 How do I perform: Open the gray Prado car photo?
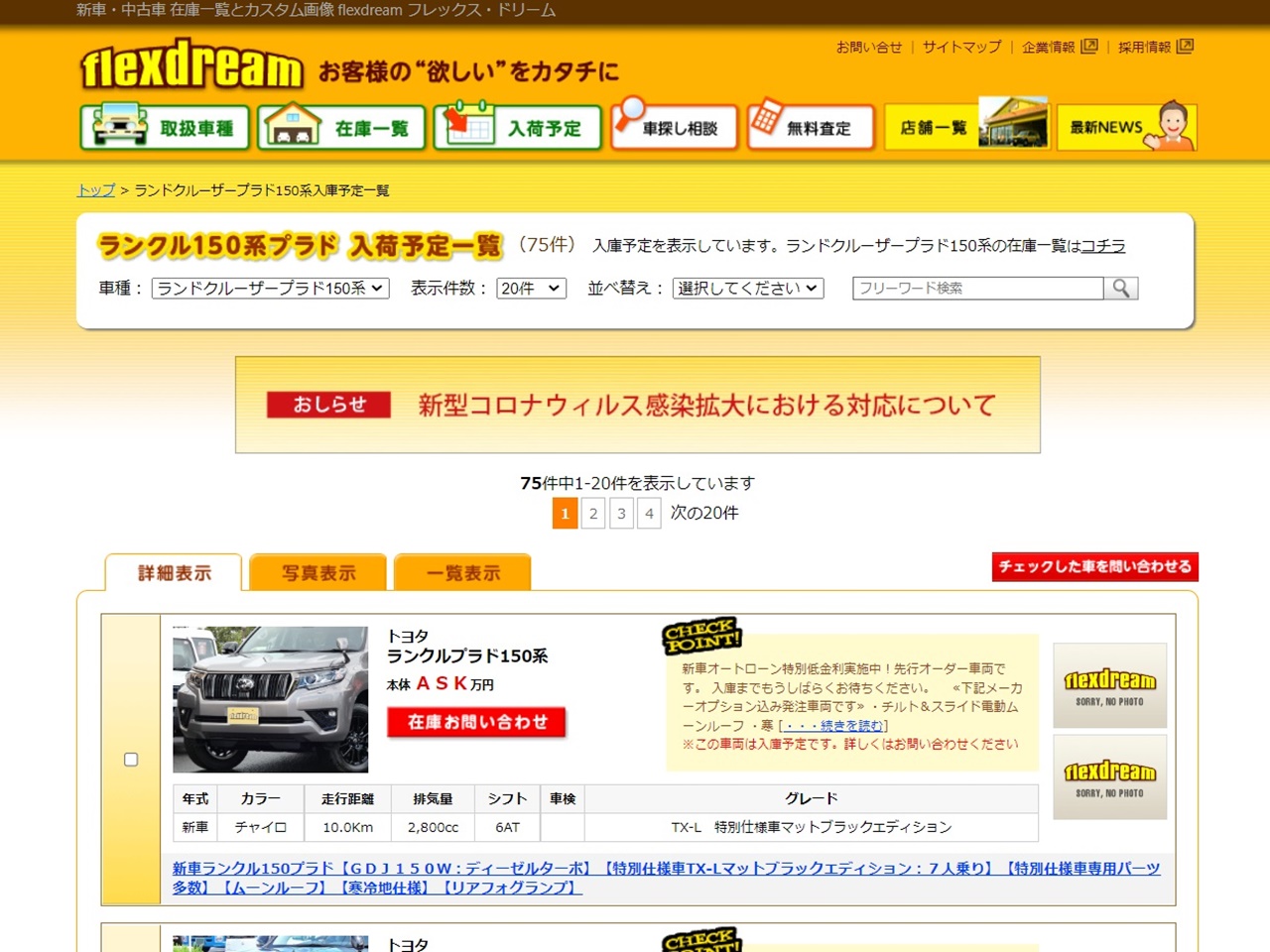(270, 699)
